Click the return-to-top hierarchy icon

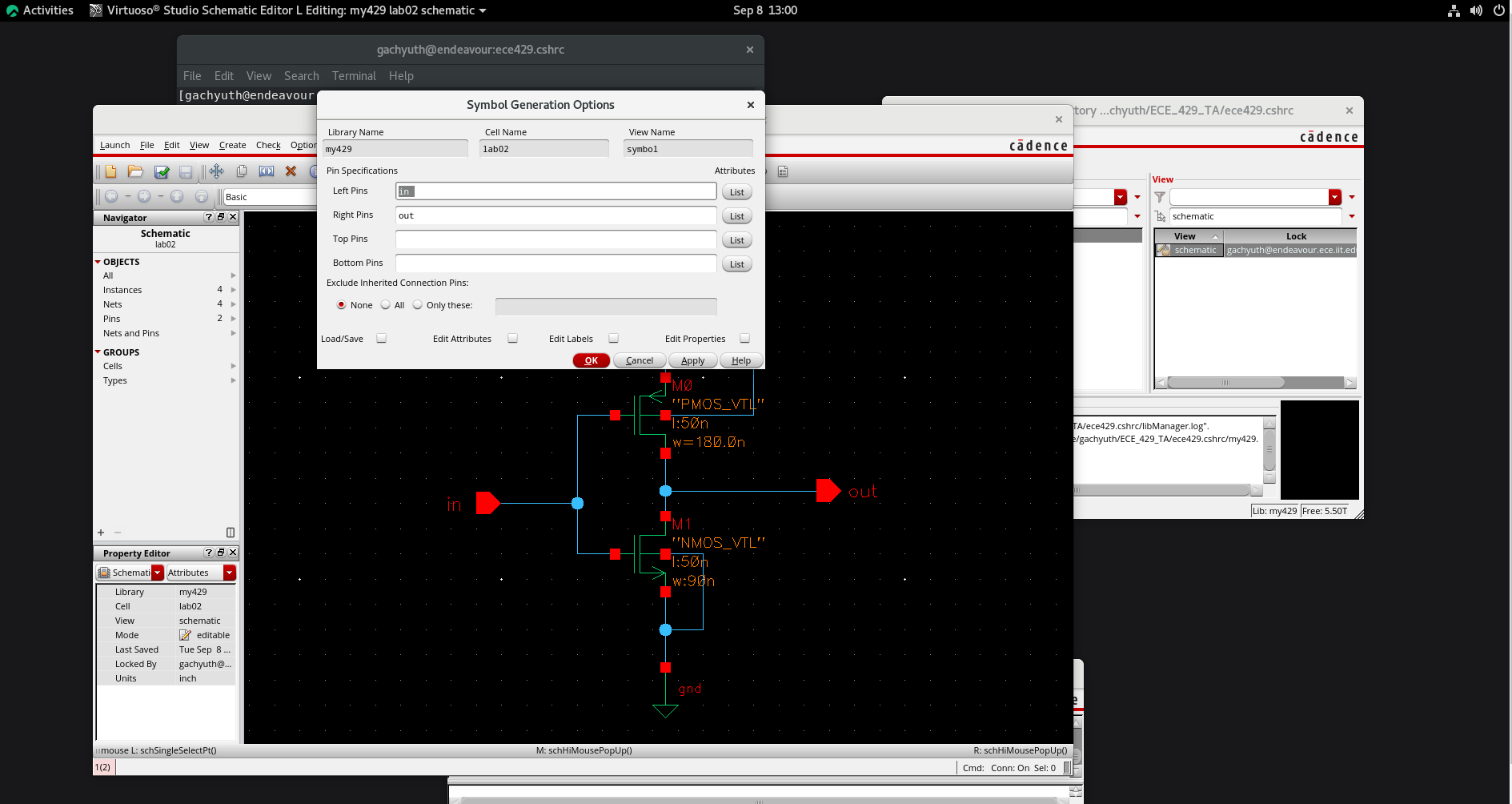coord(202,196)
